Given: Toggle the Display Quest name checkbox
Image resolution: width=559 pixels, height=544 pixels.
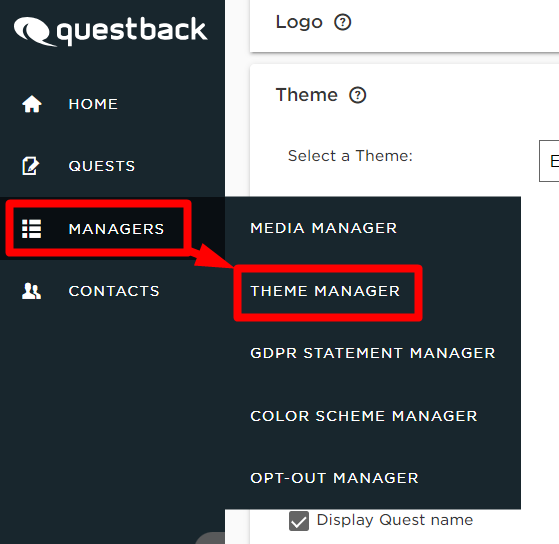Looking at the screenshot, I should (299, 521).
